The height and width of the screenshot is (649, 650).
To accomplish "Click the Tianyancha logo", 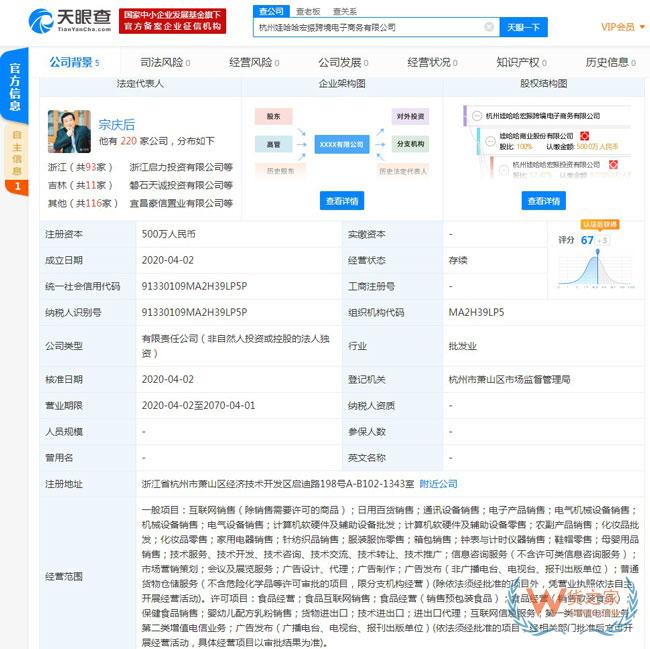I will pos(70,21).
